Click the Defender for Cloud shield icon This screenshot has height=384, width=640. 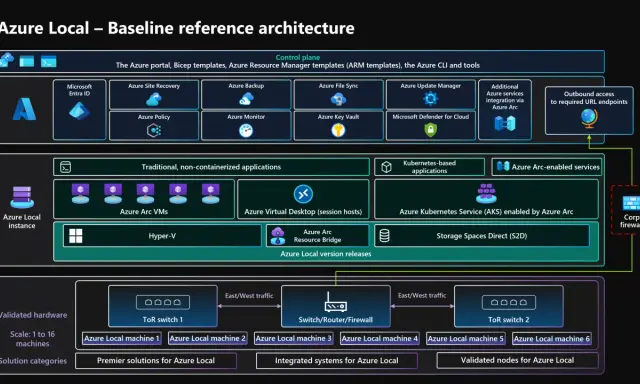tap(431, 130)
